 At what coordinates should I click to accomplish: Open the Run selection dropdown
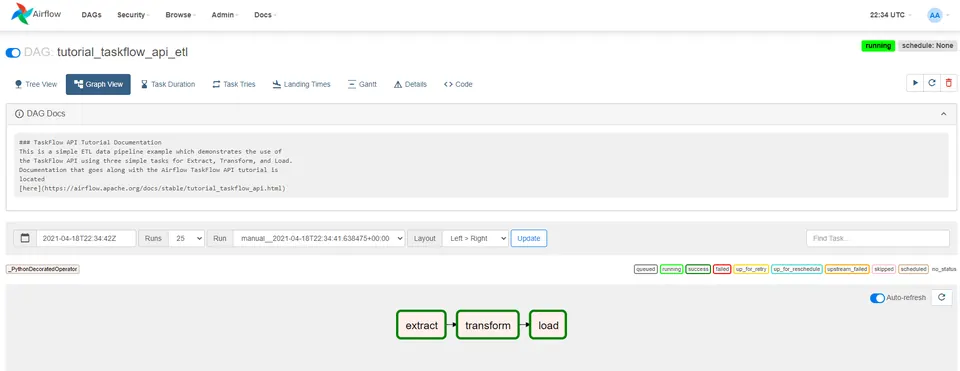click(x=319, y=238)
